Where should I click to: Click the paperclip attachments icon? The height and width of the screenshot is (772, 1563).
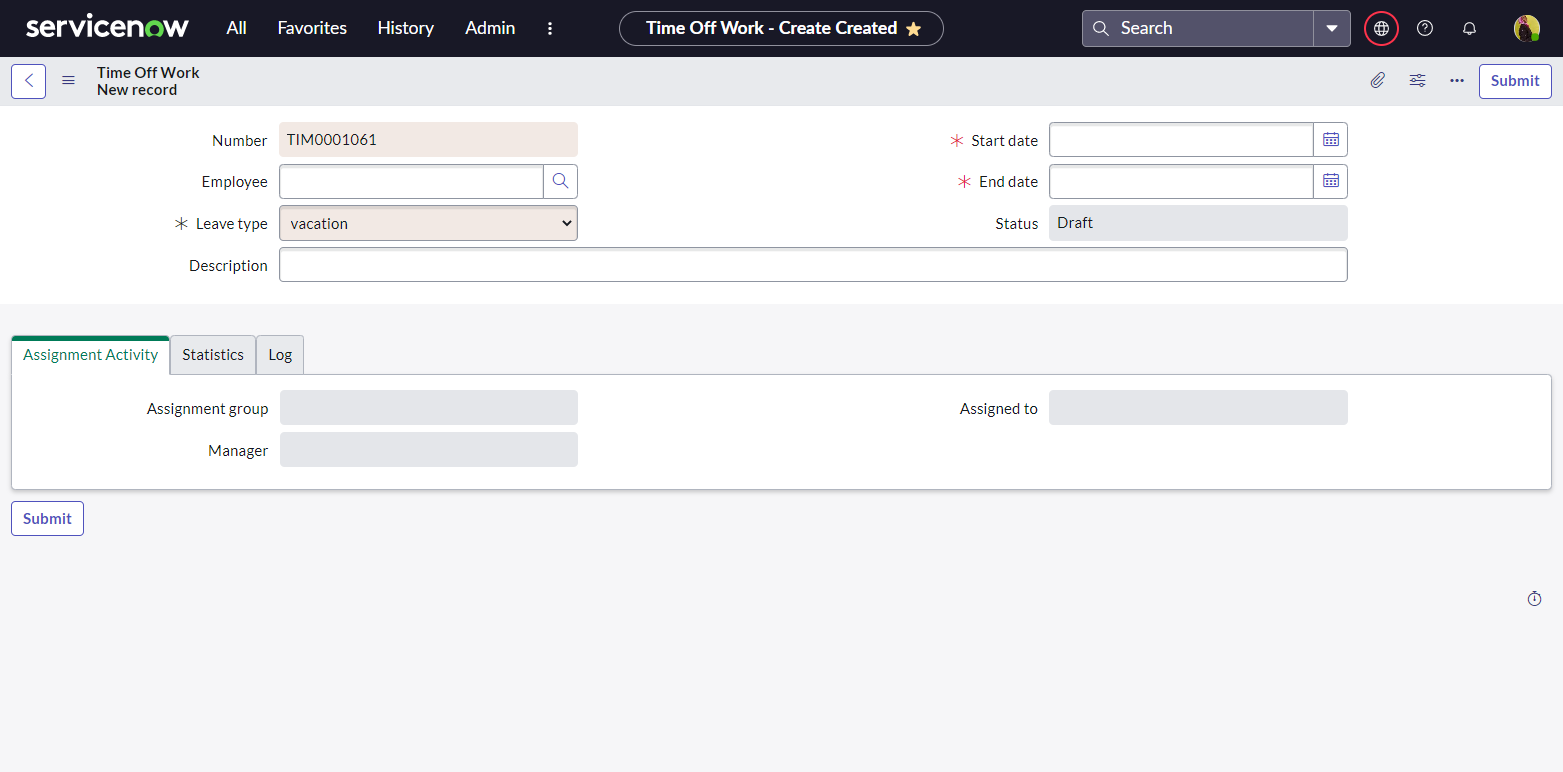click(x=1377, y=81)
